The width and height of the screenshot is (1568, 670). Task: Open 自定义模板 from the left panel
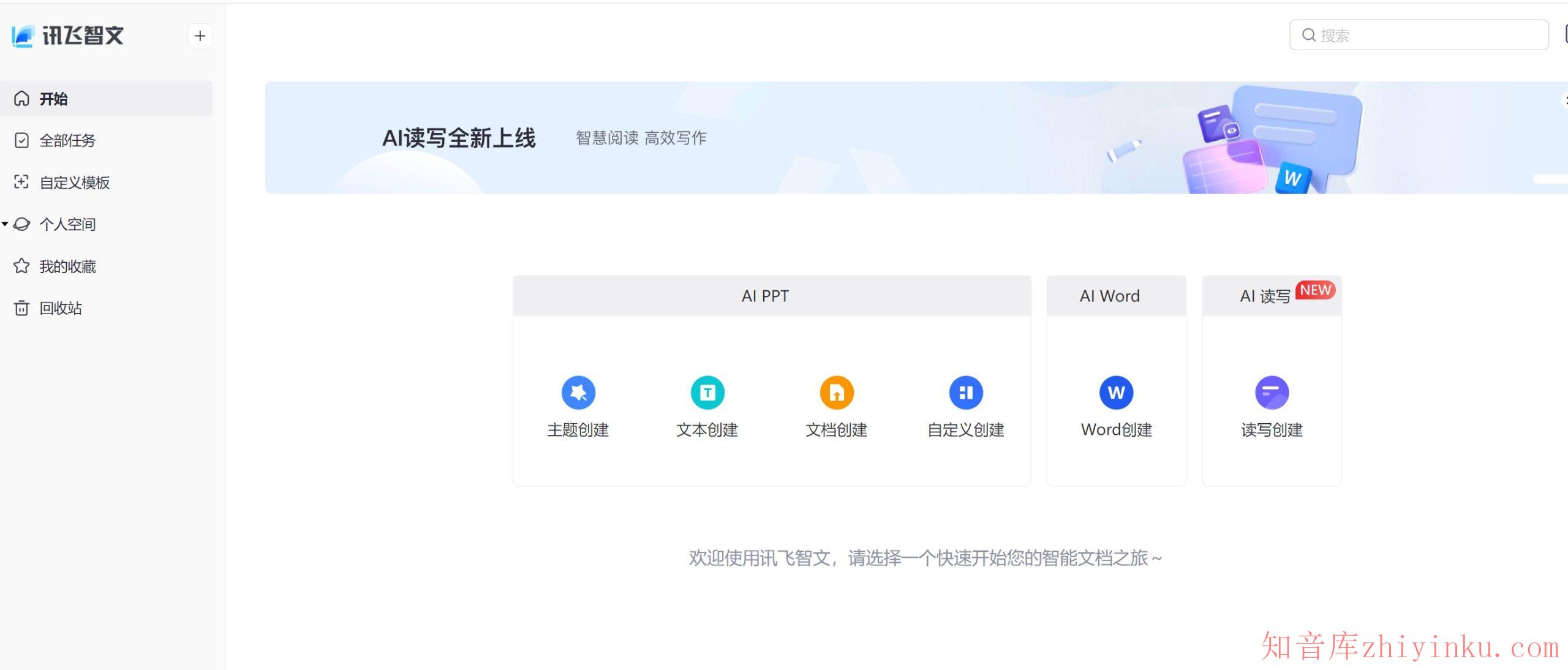[75, 183]
